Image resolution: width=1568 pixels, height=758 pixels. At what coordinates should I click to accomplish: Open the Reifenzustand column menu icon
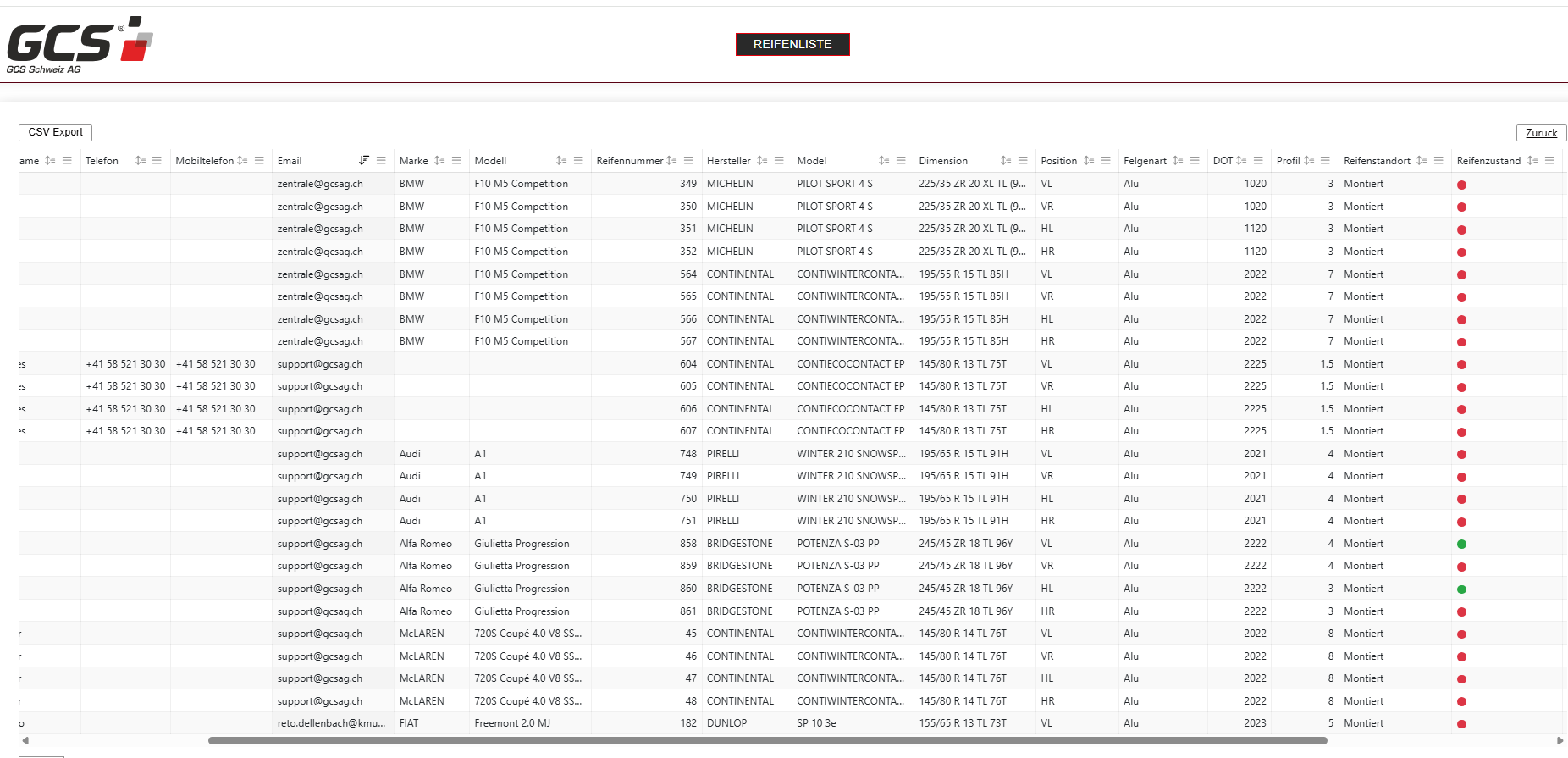pos(1549,161)
